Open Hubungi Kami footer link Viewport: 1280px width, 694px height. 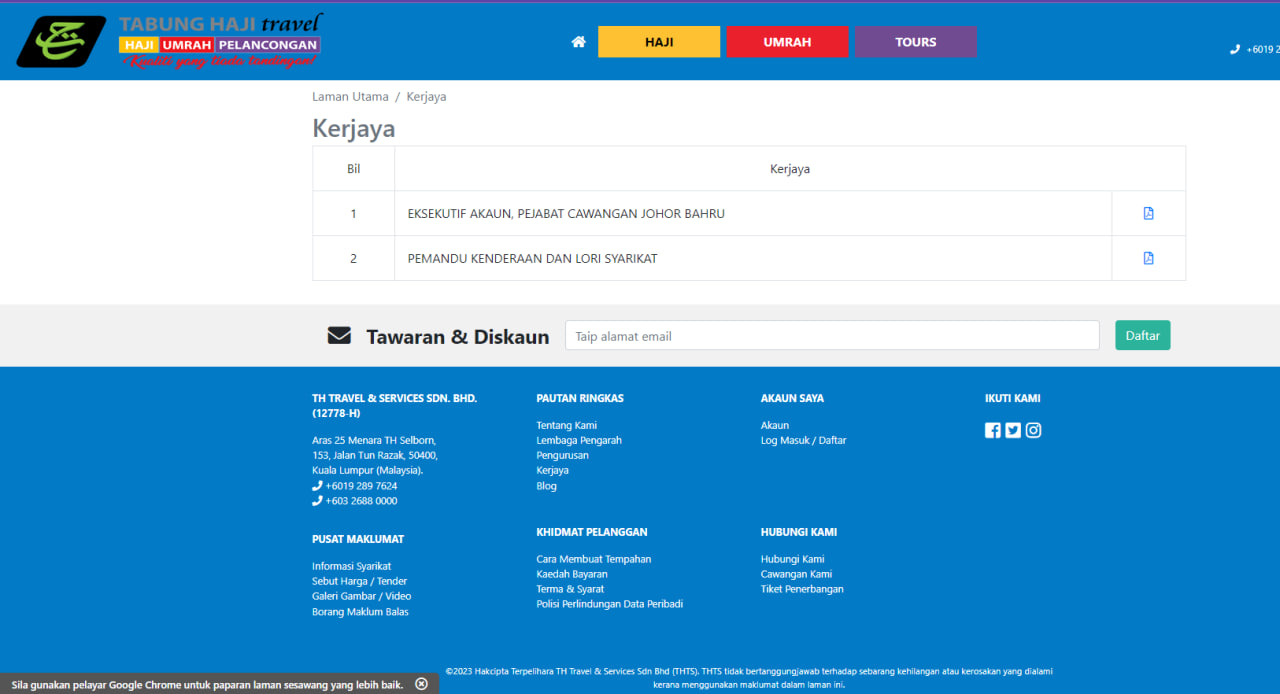point(792,559)
